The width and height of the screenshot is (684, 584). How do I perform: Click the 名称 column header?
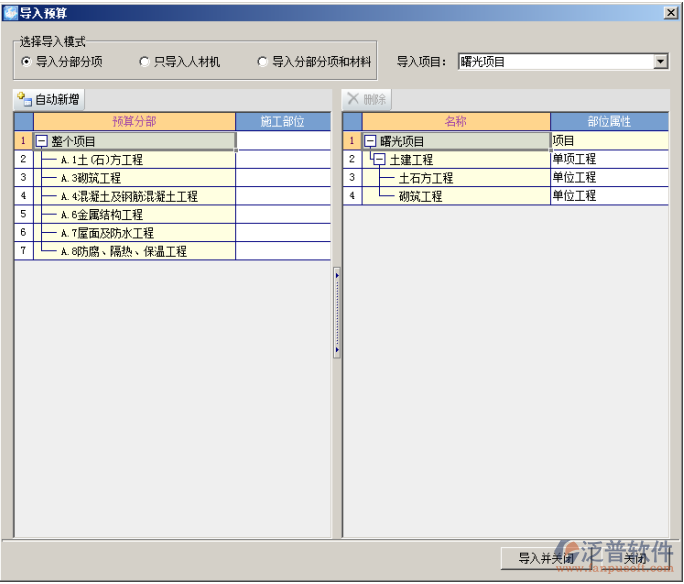pos(455,122)
